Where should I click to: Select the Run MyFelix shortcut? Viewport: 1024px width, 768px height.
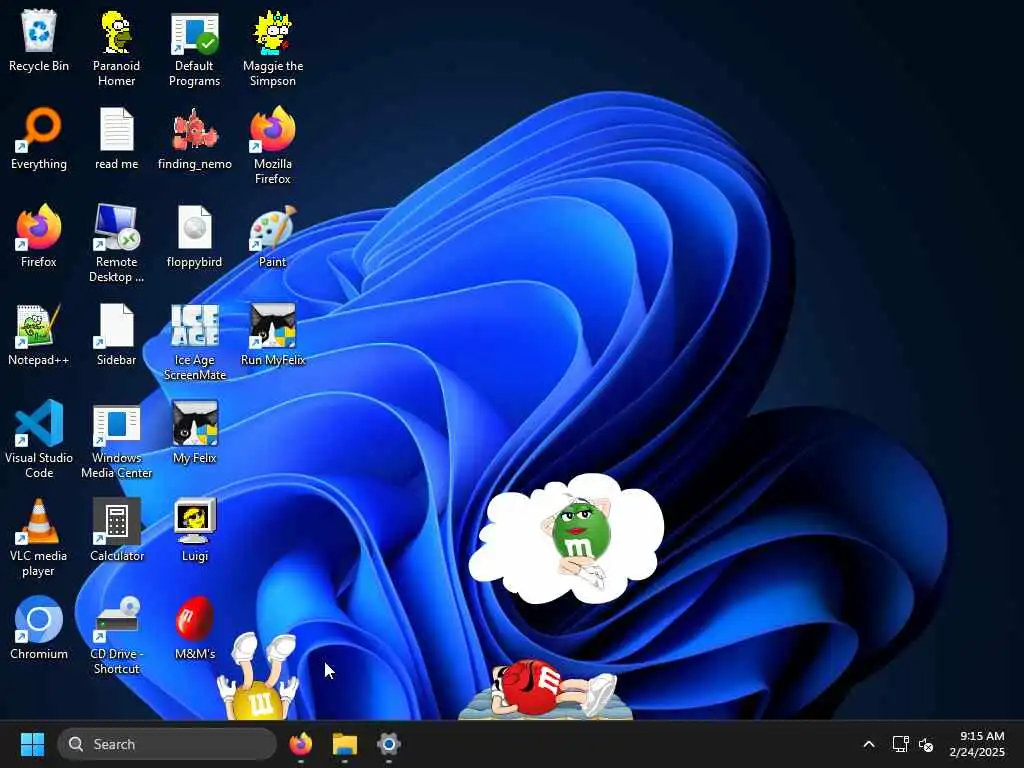point(273,334)
